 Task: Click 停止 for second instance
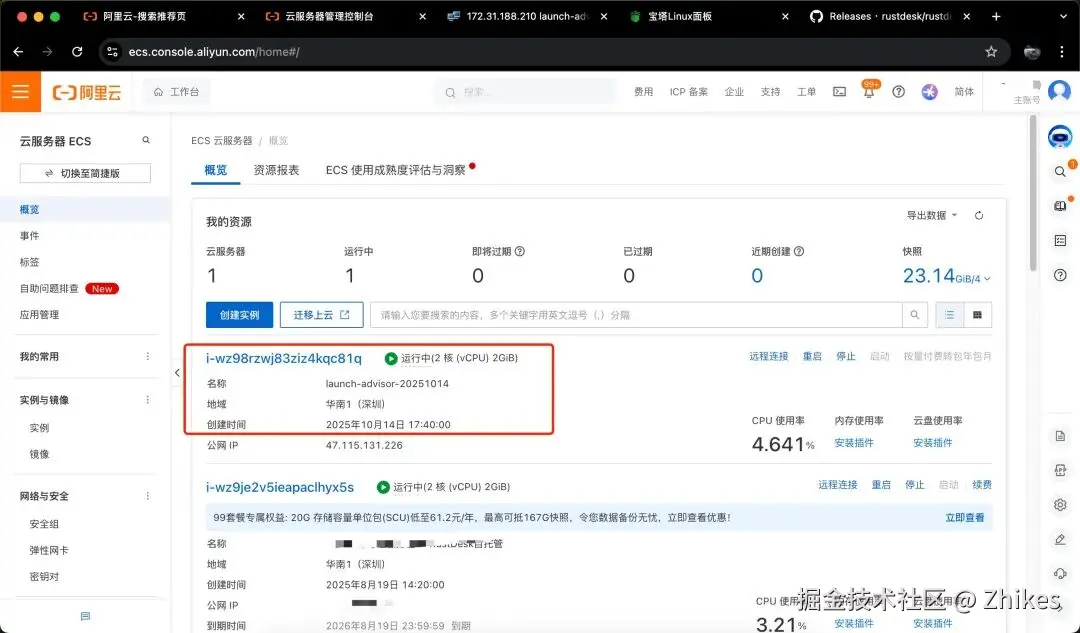(x=915, y=485)
